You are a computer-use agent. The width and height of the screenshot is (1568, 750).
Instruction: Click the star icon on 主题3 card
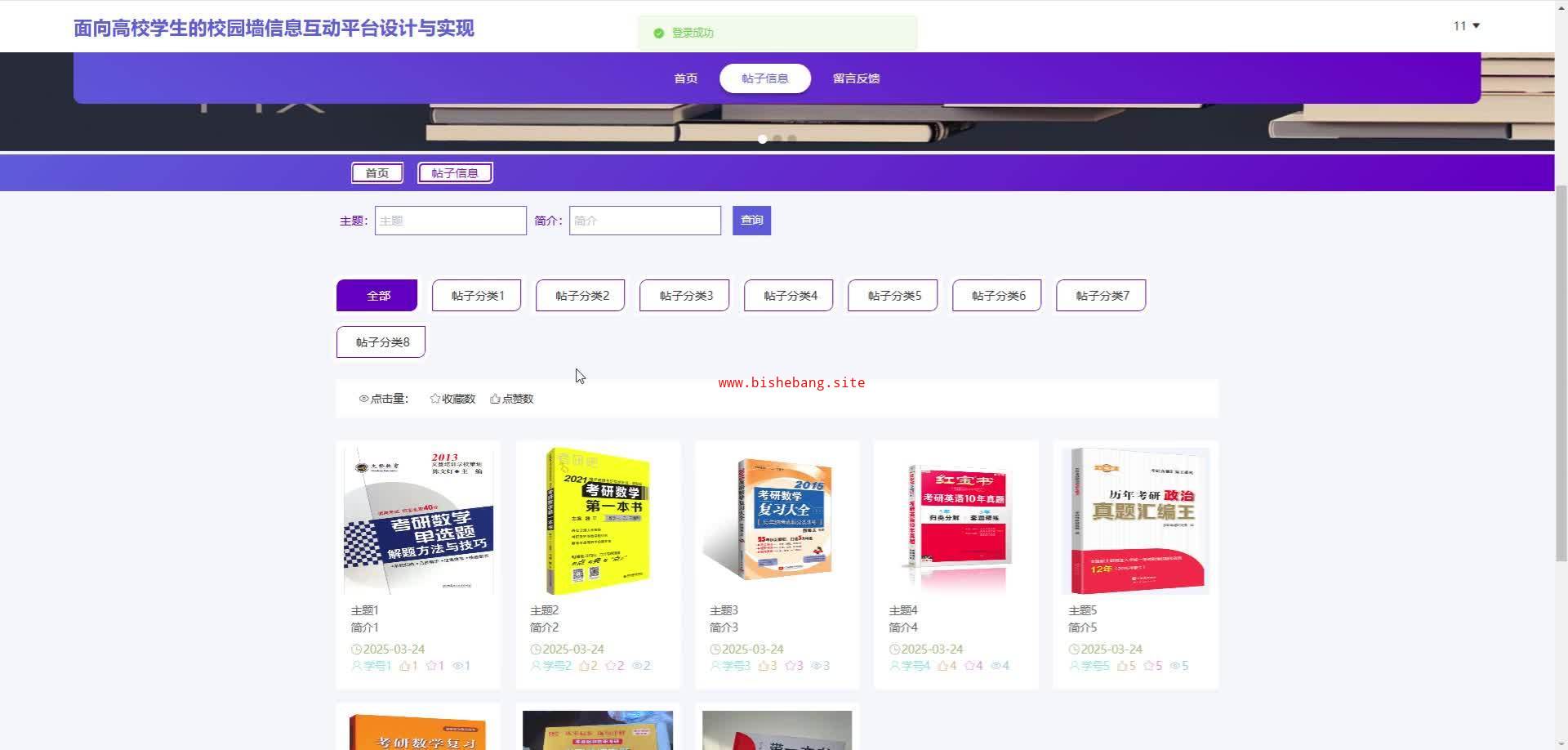pos(791,666)
